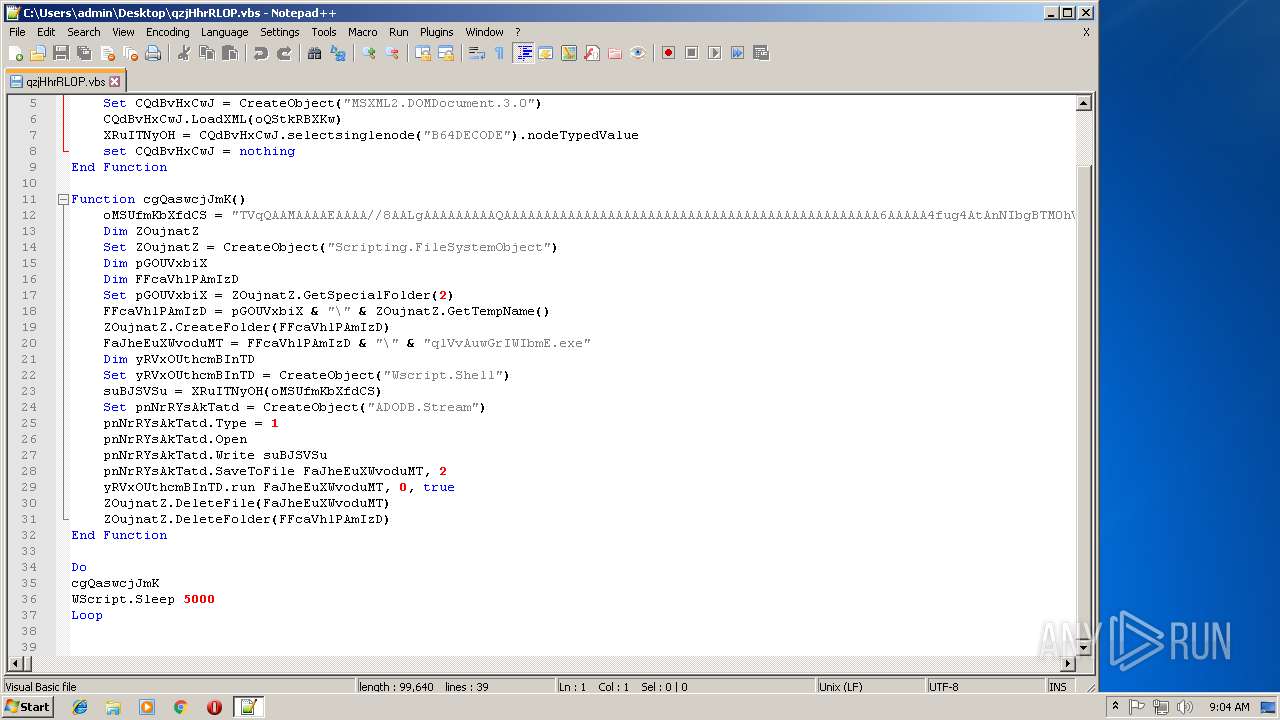This screenshot has height=720, width=1280.
Task: Open the Plugins menu
Action: click(x=436, y=32)
